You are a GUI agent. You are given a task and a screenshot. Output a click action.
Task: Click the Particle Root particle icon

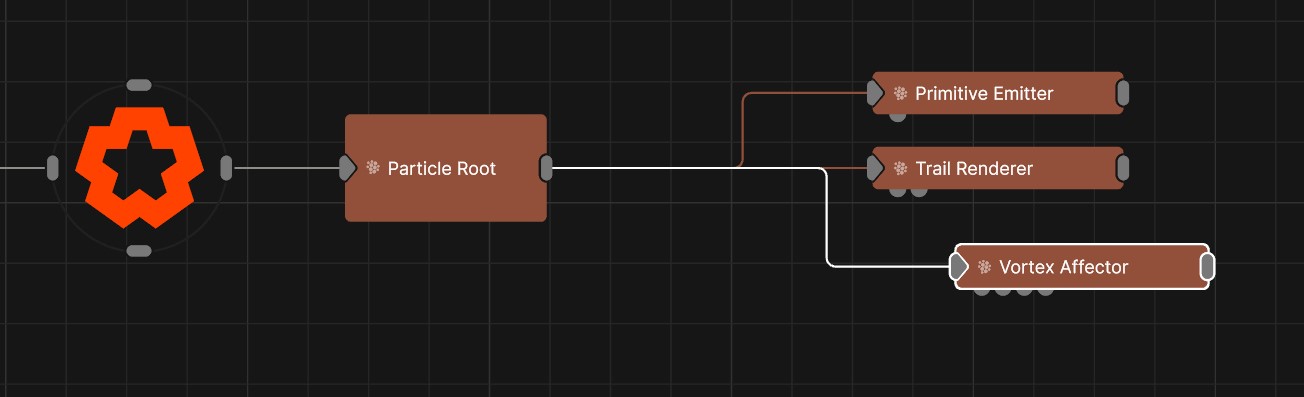[x=373, y=168]
